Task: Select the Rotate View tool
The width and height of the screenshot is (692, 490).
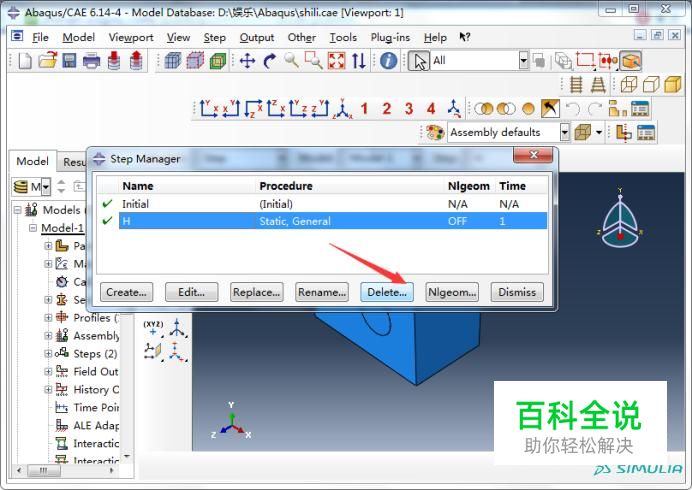Action: pyautogui.click(x=269, y=60)
